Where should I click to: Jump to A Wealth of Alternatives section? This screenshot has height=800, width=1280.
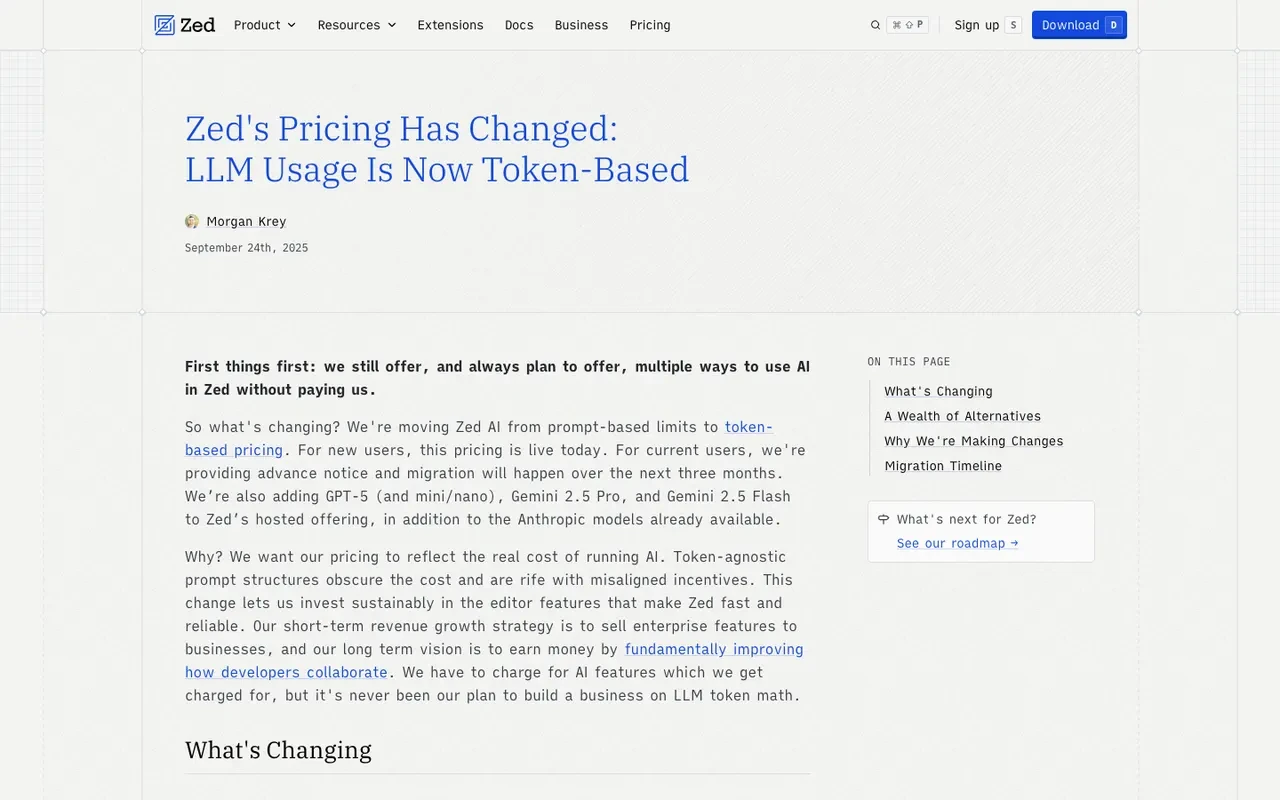tap(962, 416)
